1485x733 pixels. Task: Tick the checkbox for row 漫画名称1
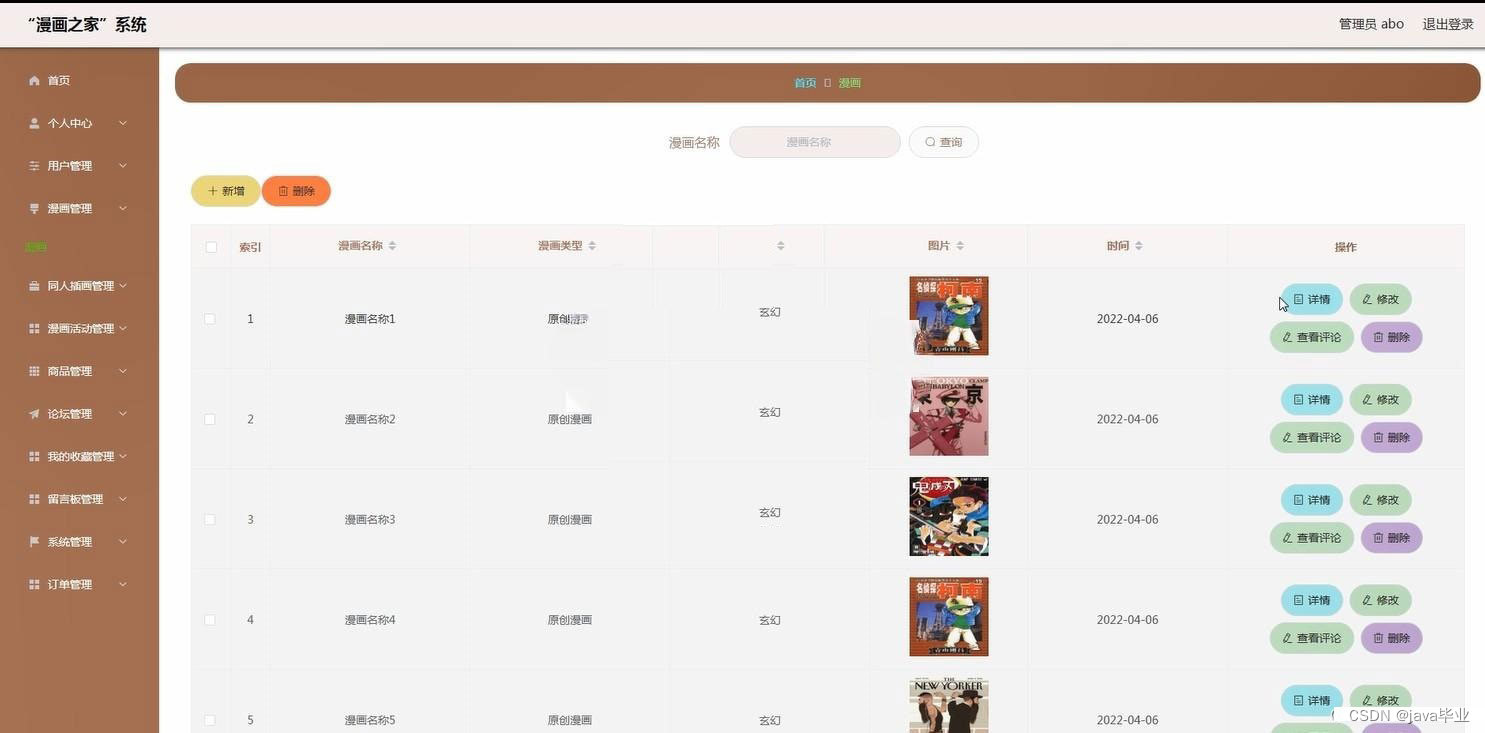210,319
